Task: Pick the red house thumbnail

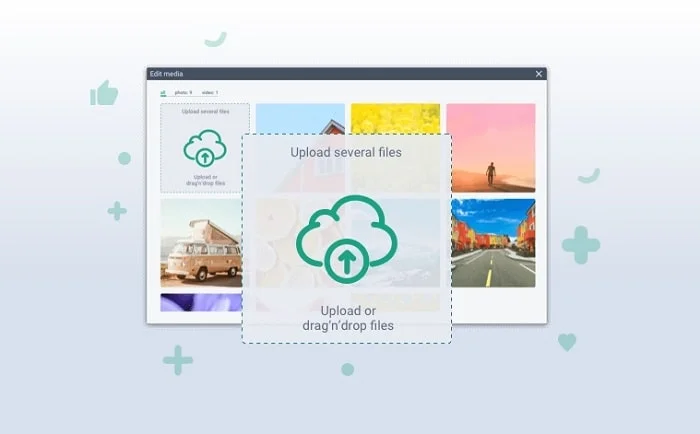Action: tap(300, 118)
